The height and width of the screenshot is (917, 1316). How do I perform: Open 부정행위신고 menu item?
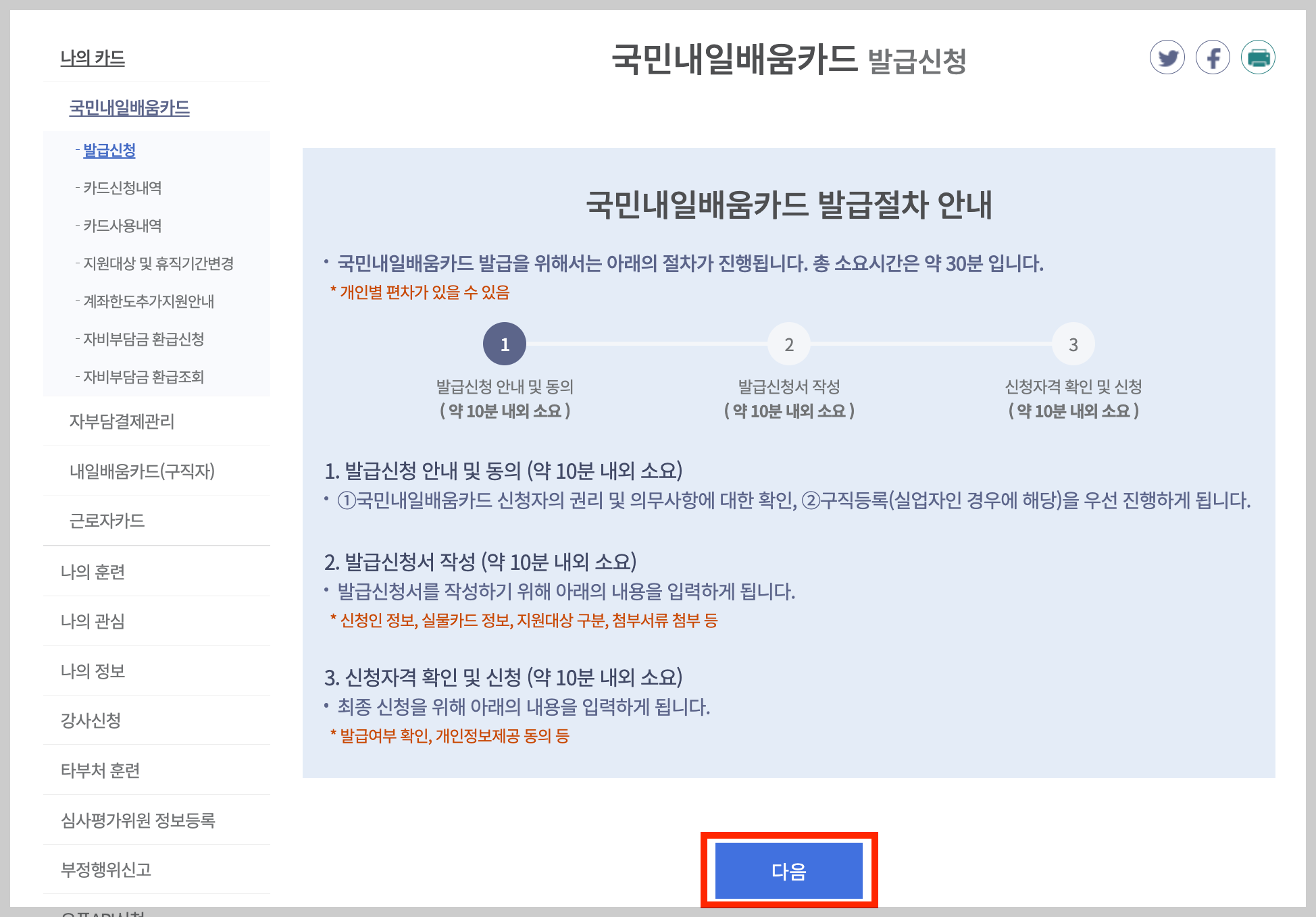pyautogui.click(x=106, y=870)
